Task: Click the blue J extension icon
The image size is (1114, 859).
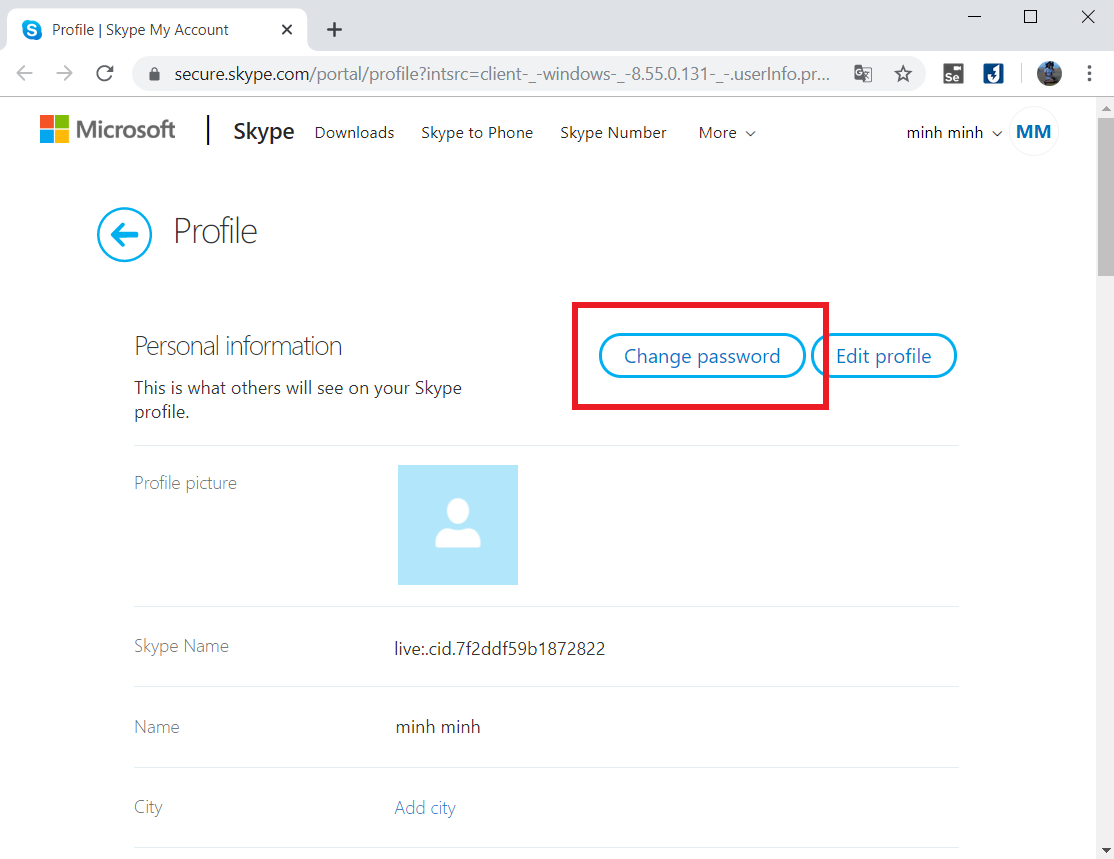Action: [x=993, y=73]
